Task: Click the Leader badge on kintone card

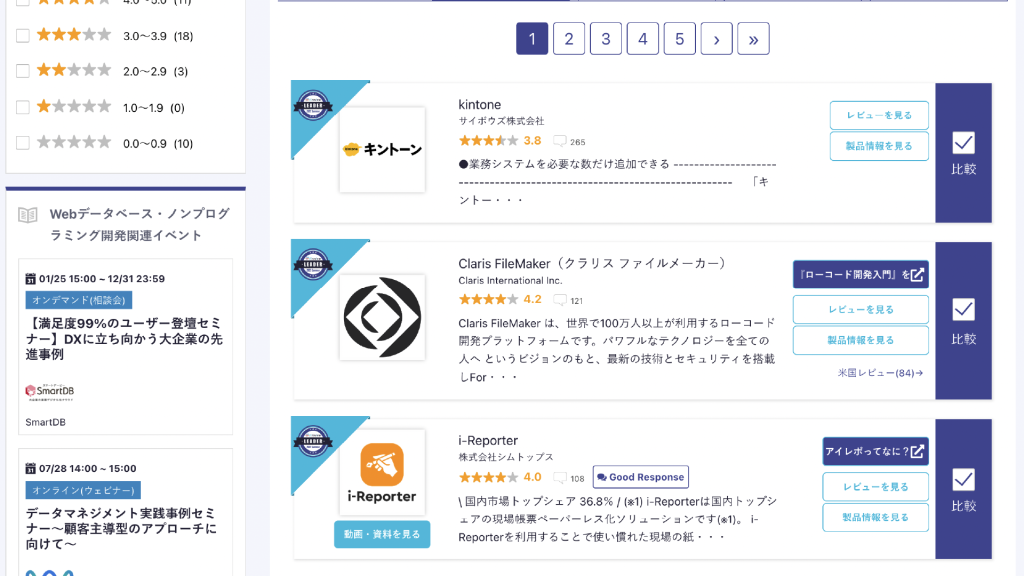Action: click(x=313, y=104)
